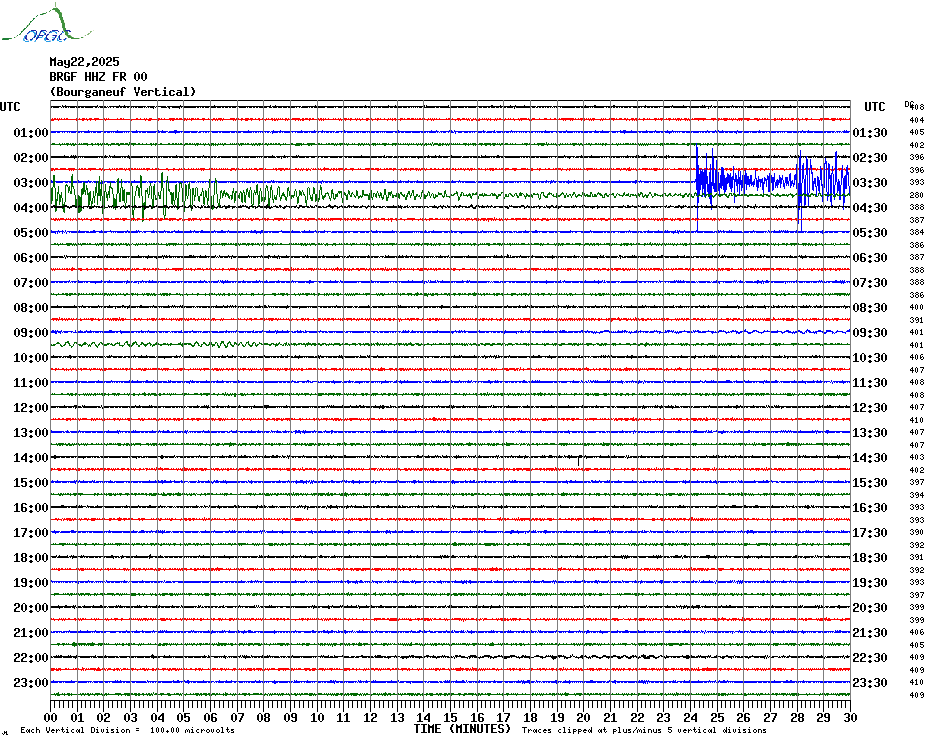Click the 04:00 hour label
Screen dimensions: 930x744
click(31, 208)
